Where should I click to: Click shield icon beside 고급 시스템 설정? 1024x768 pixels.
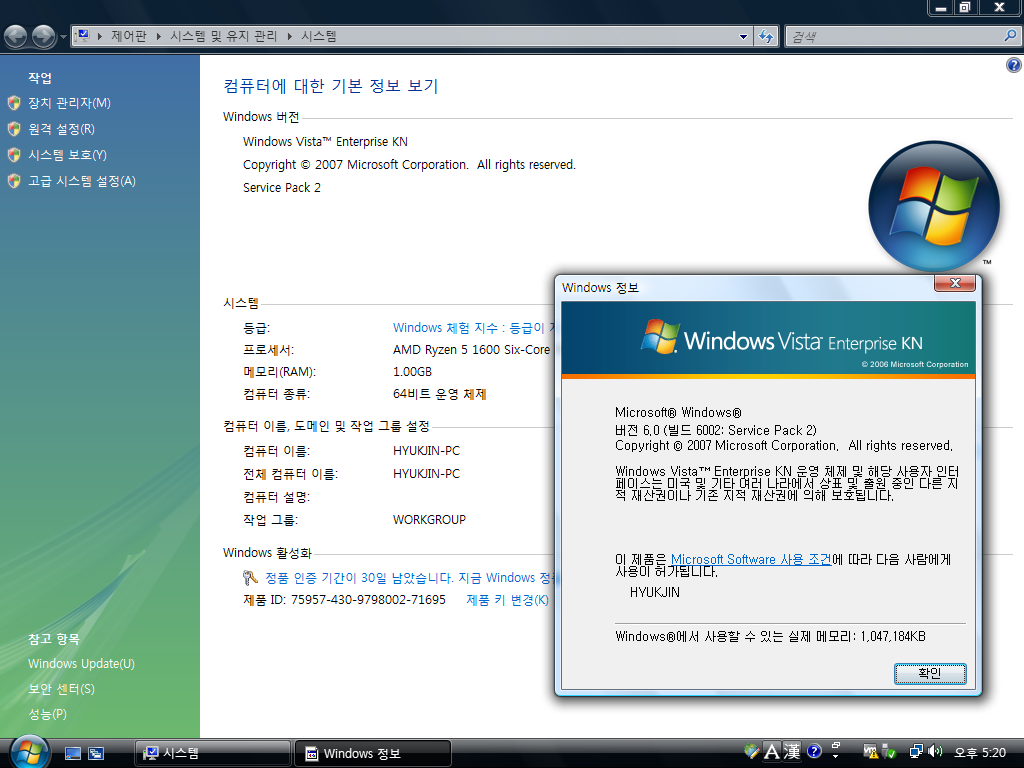(x=14, y=181)
